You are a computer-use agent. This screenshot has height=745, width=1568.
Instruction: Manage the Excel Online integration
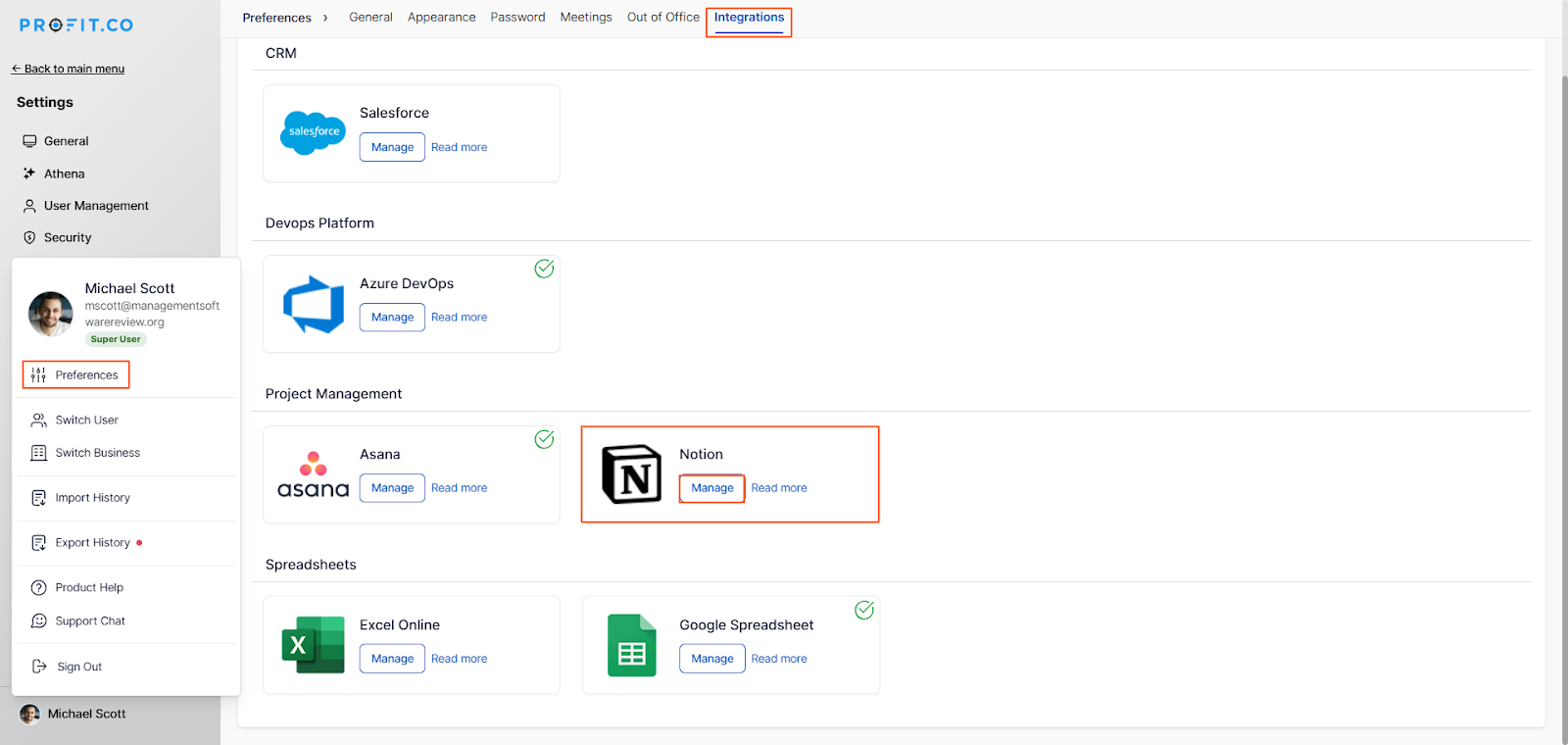pos(392,659)
